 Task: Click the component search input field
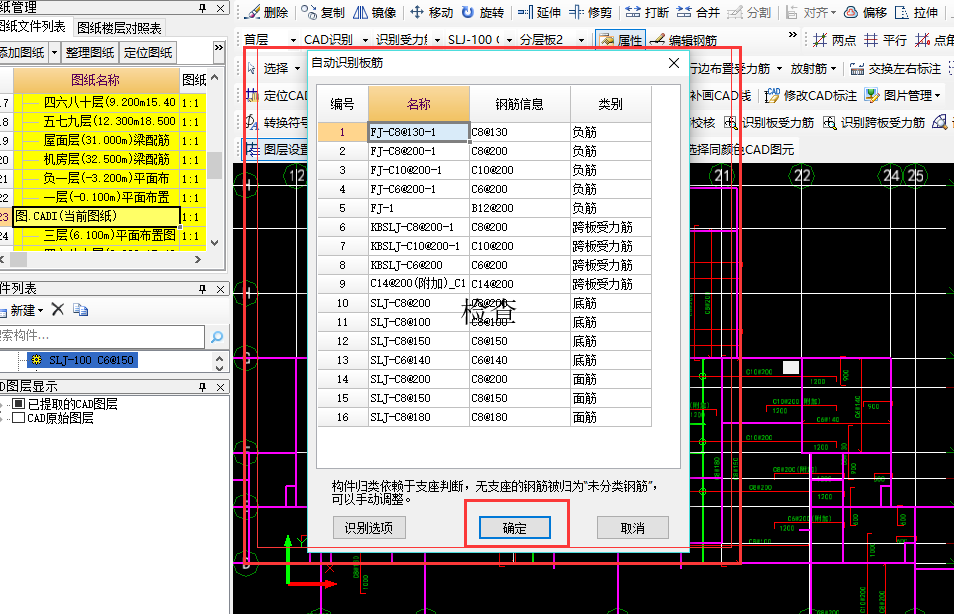[102, 336]
